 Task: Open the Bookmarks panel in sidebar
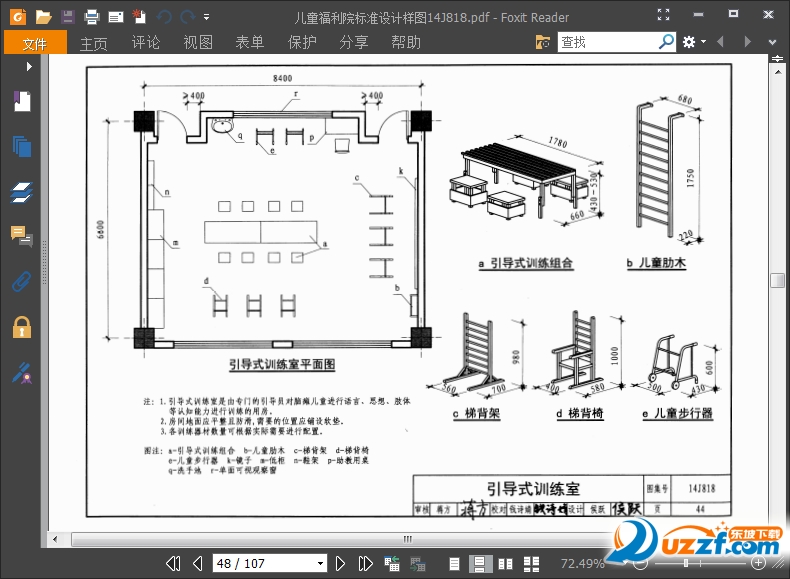[22, 101]
